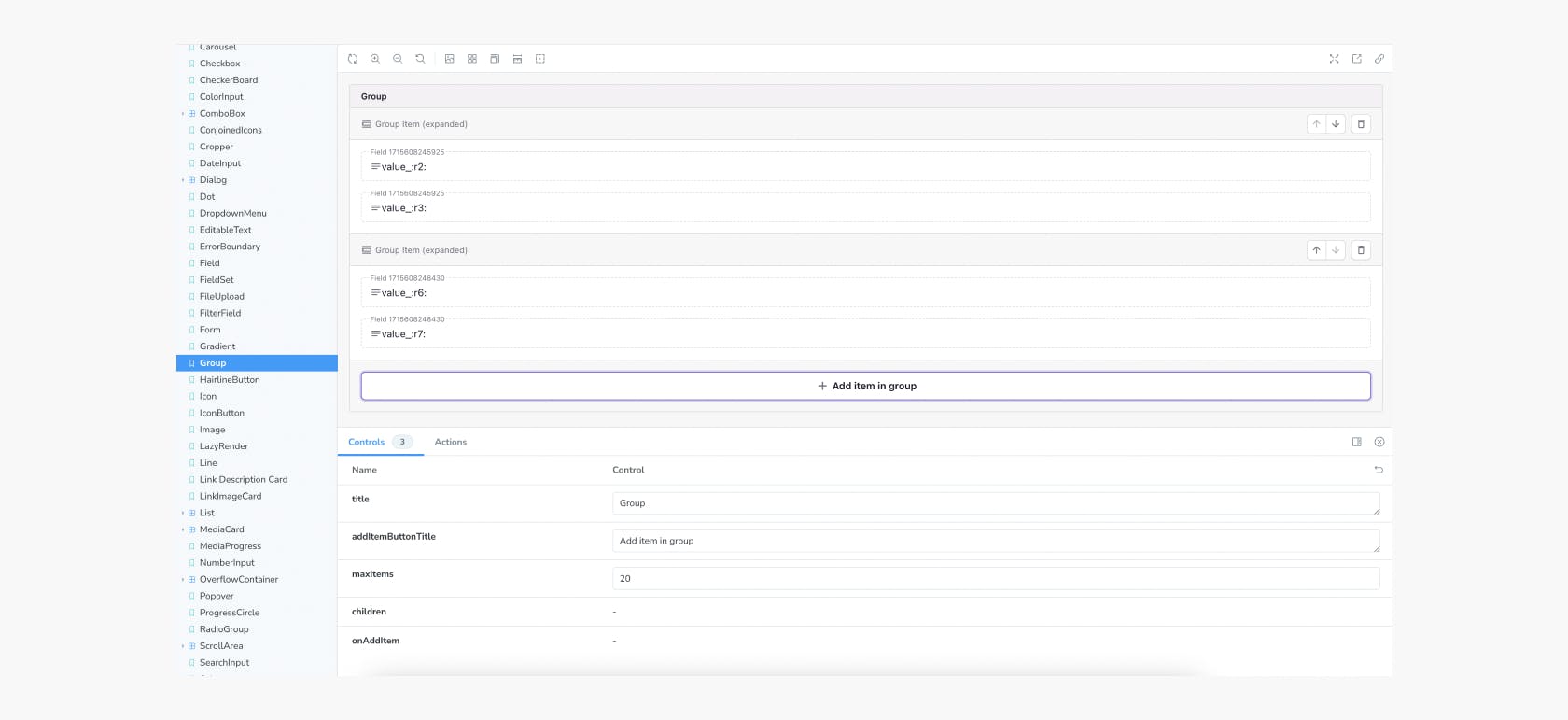This screenshot has width=1568, height=720.
Task: Reset zoom on the canvas
Action: [x=420, y=59]
